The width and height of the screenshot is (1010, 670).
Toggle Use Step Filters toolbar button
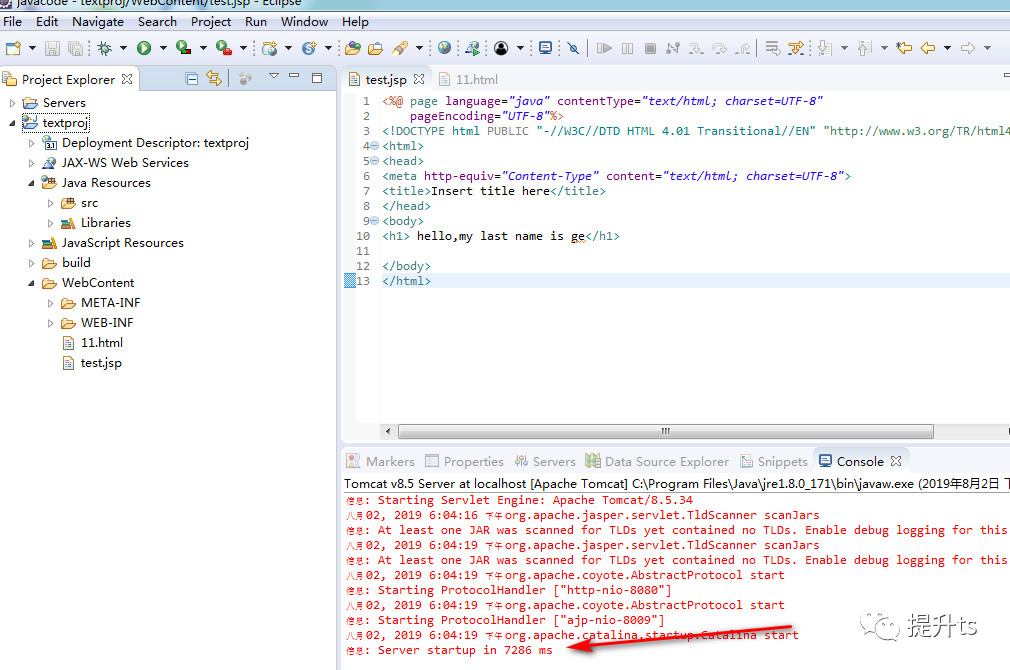click(796, 48)
